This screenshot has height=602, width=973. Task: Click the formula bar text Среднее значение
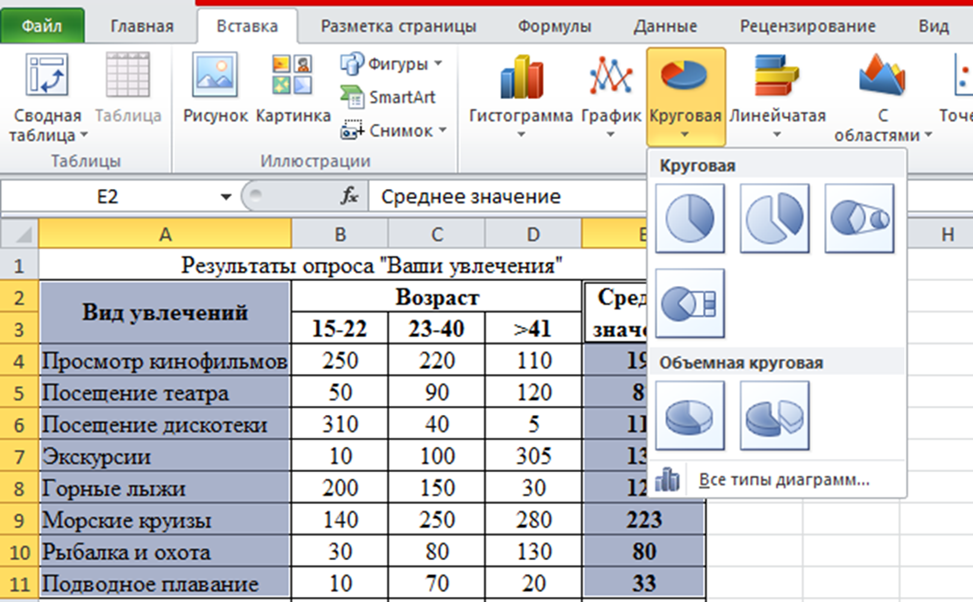(x=470, y=197)
